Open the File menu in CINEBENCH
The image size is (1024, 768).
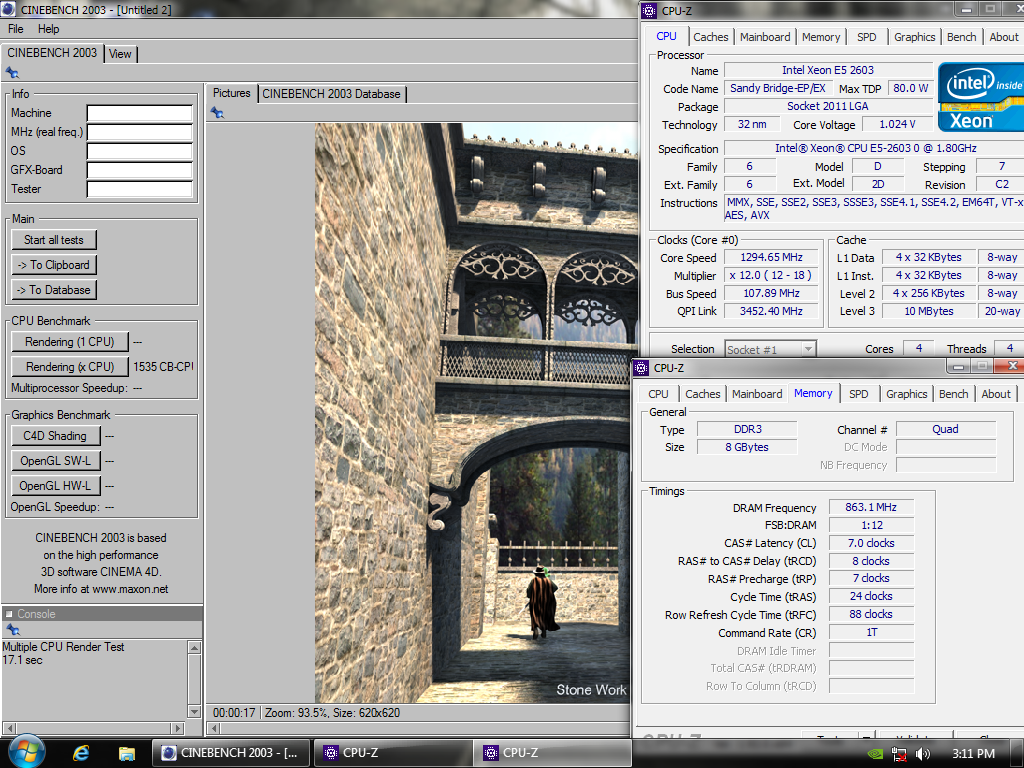click(16, 29)
